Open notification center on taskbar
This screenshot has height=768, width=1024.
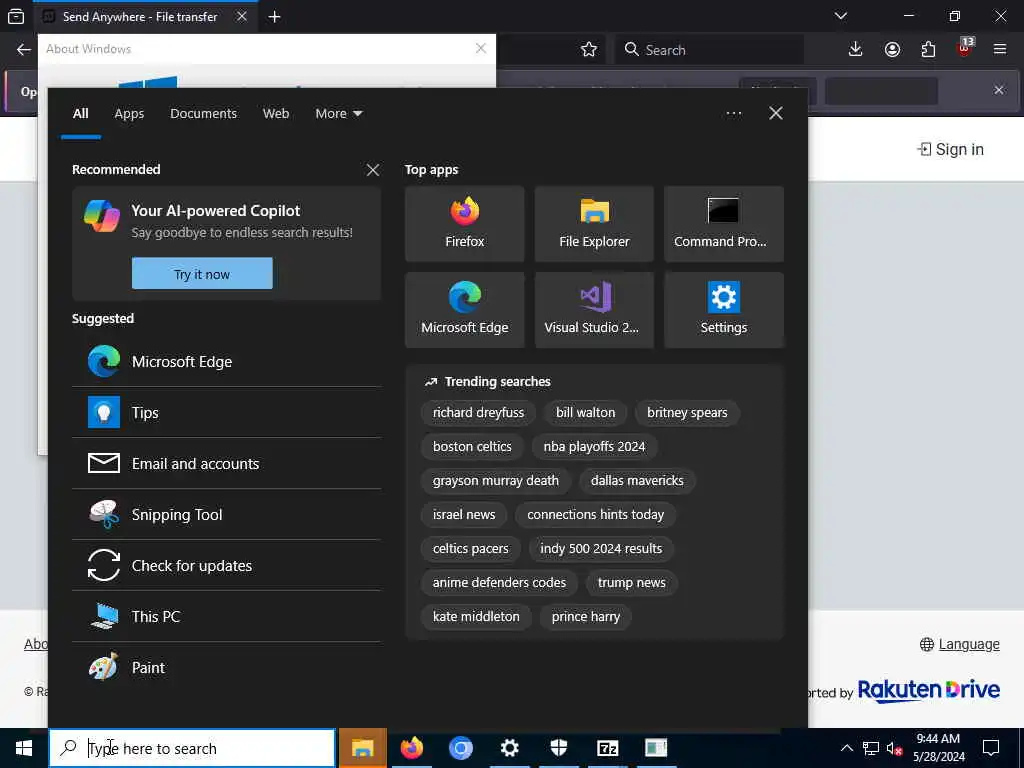991,748
